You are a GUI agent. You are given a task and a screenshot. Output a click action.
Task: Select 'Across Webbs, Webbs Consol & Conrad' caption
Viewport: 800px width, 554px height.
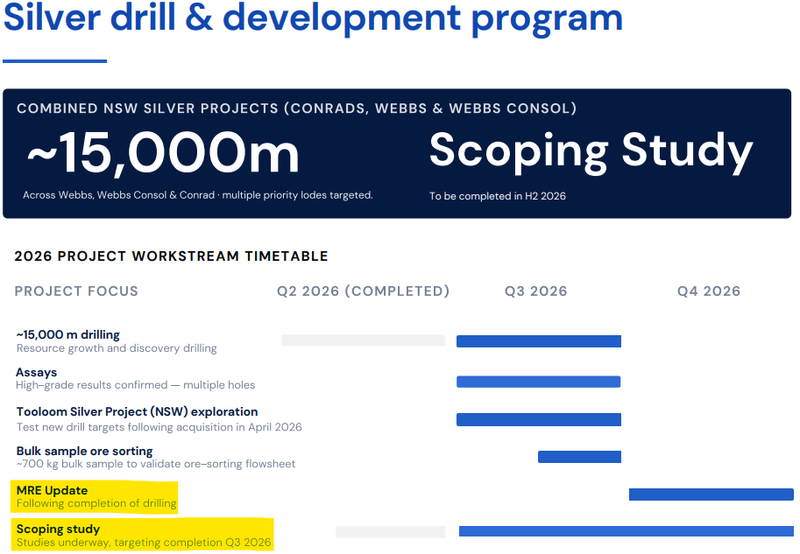[x=197, y=195]
